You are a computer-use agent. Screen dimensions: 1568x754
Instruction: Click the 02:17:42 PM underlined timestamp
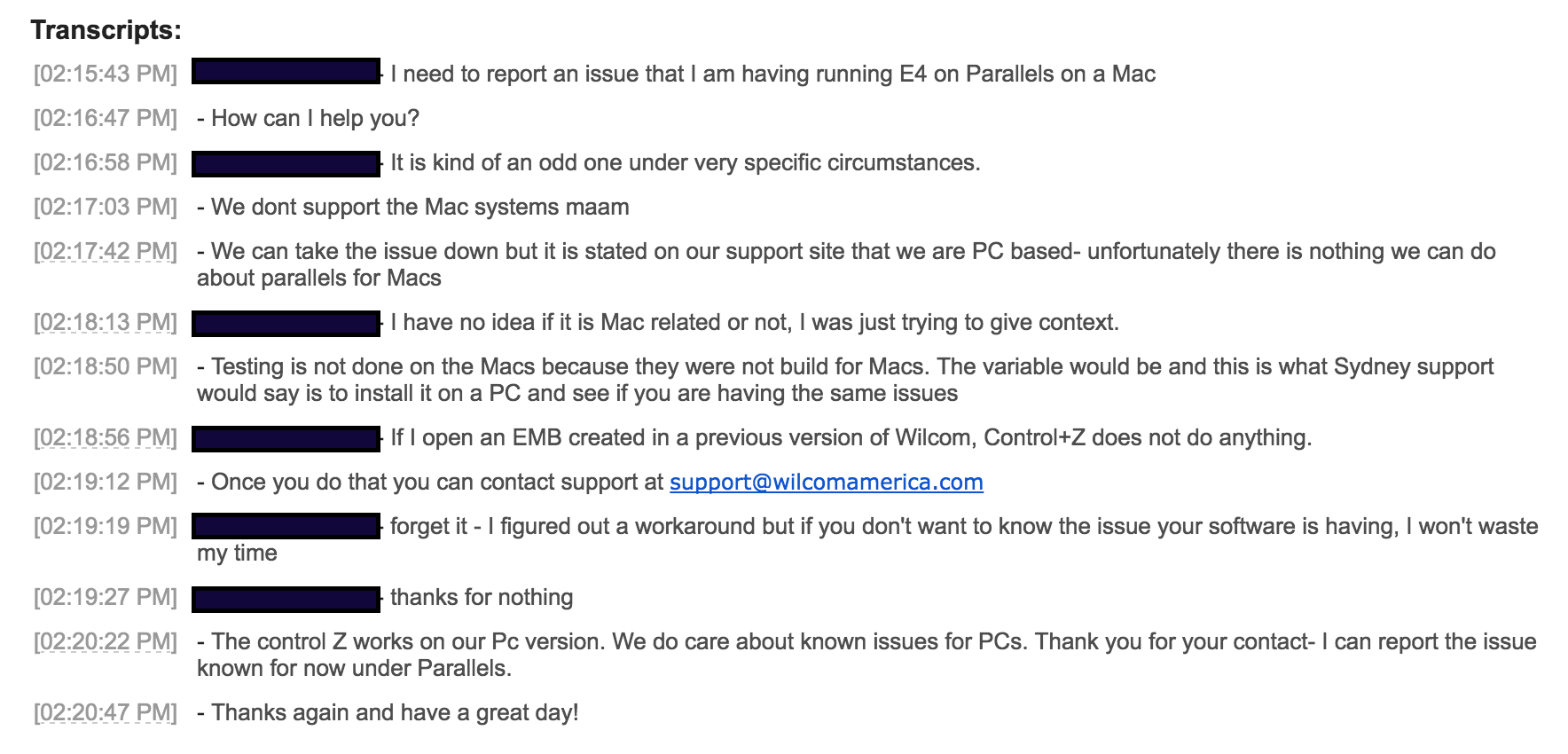coord(106,251)
